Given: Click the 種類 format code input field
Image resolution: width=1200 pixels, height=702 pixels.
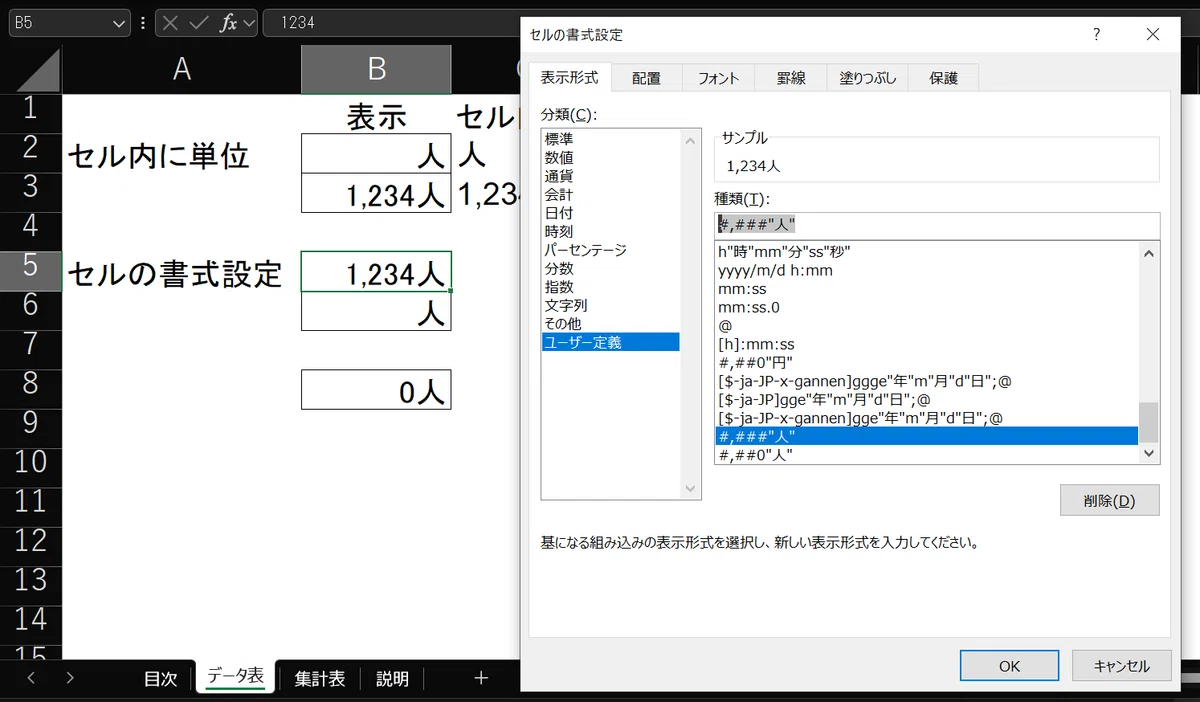Looking at the screenshot, I should 937,225.
